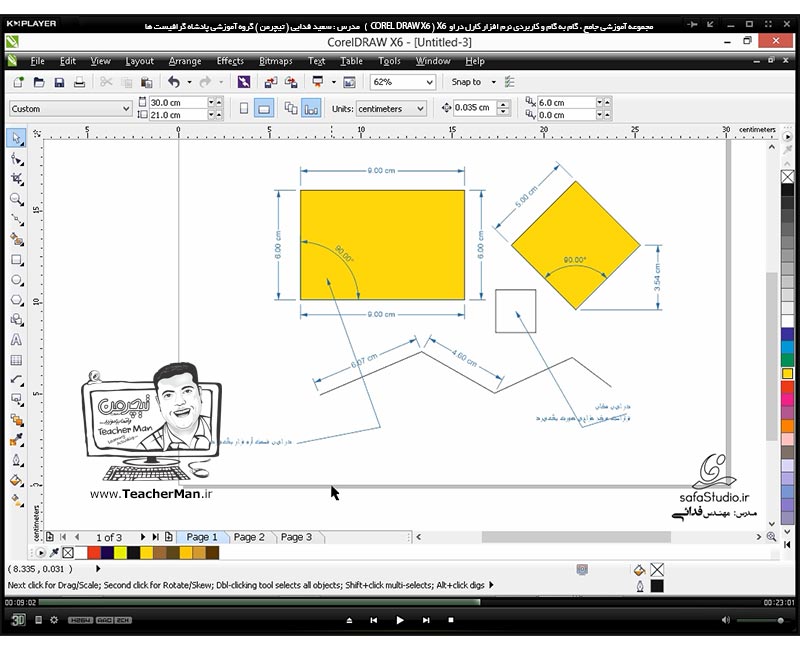Select the Ellipse tool

pyautogui.click(x=16, y=280)
